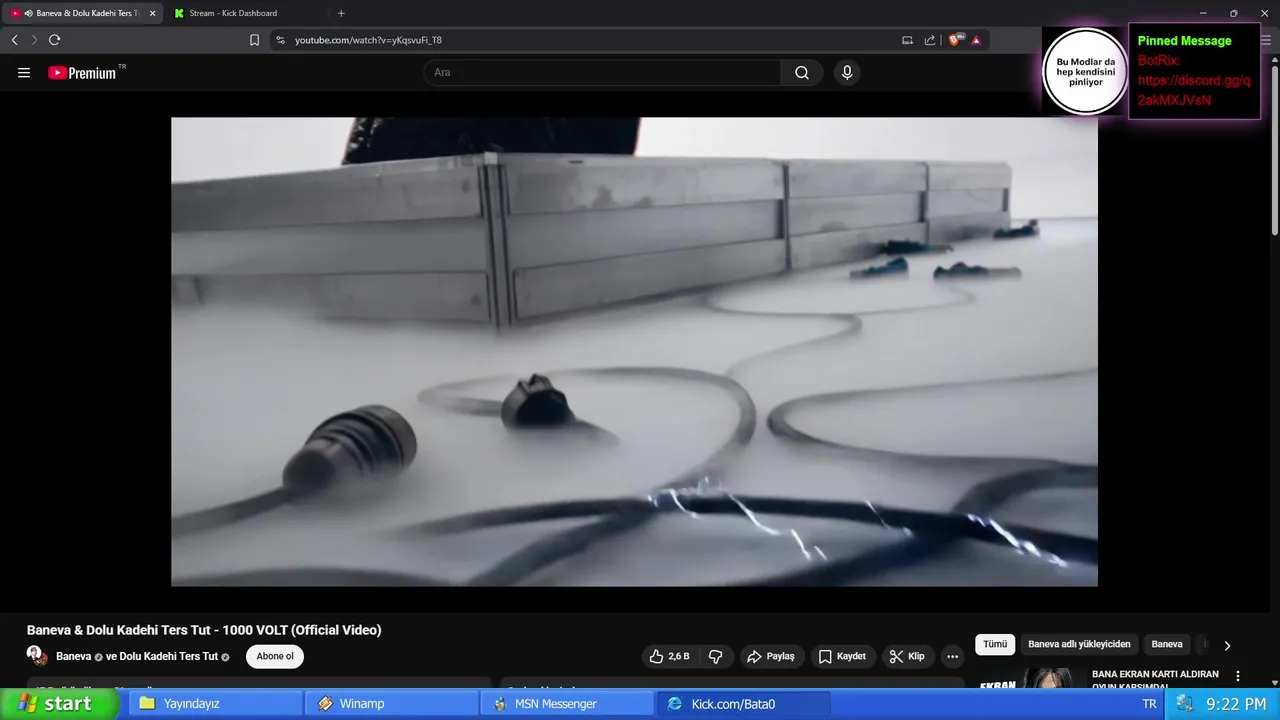Open the YouTube hamburger guide menu
This screenshot has height=720, width=1280.
[24, 73]
